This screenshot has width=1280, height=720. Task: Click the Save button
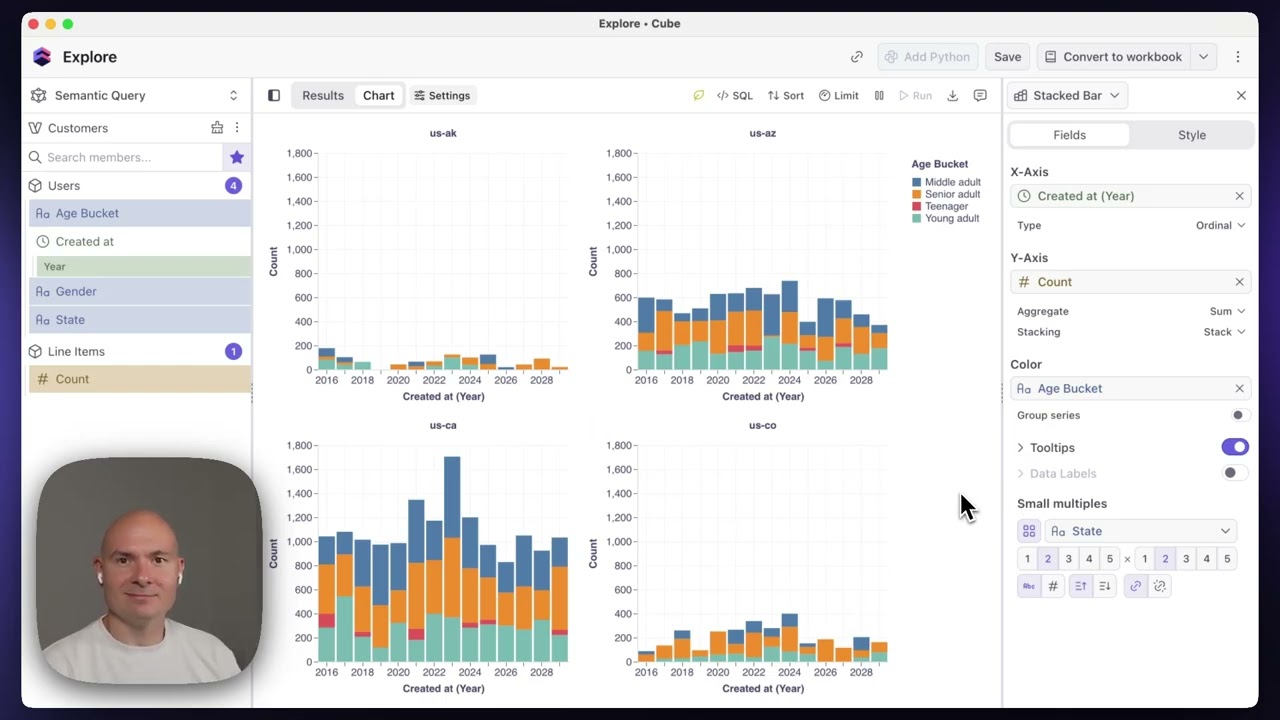(1007, 57)
